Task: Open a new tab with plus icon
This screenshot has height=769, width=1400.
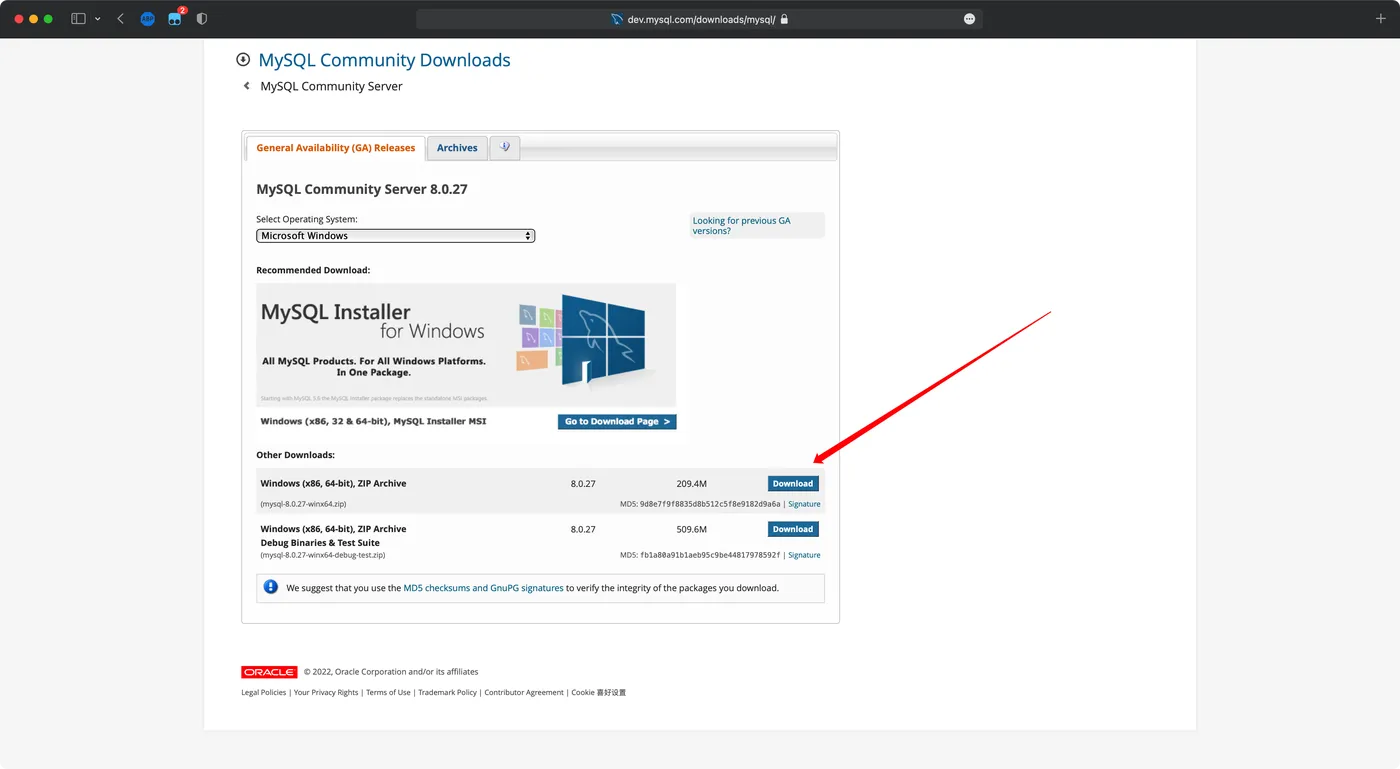Action: click(1382, 19)
